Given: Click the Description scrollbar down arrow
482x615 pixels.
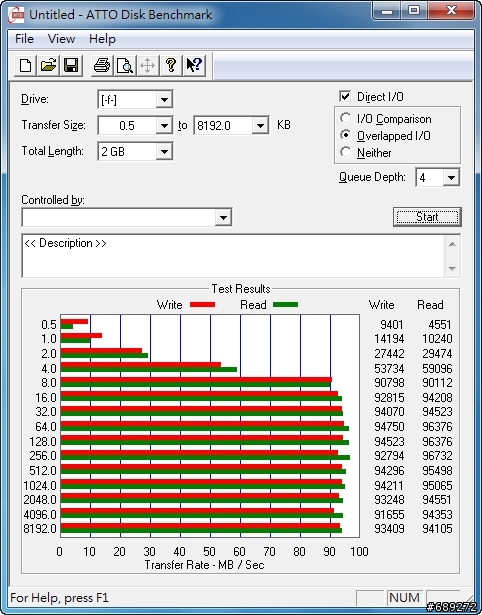Looking at the screenshot, I should [452, 269].
